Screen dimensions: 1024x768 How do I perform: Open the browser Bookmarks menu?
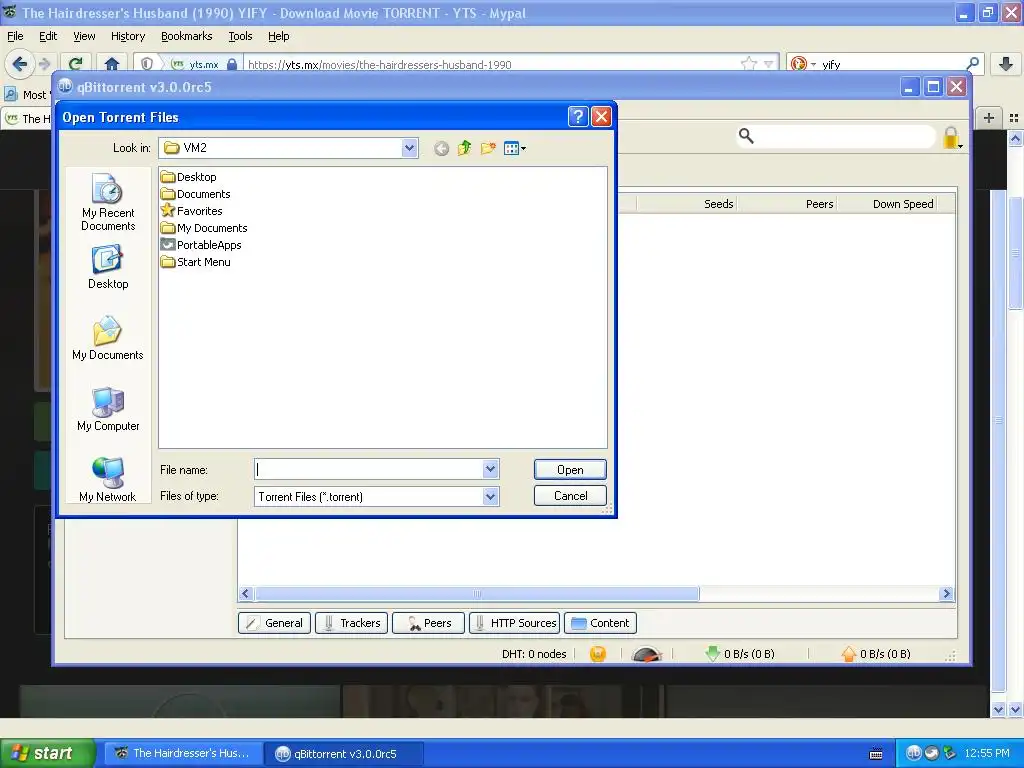[187, 37]
